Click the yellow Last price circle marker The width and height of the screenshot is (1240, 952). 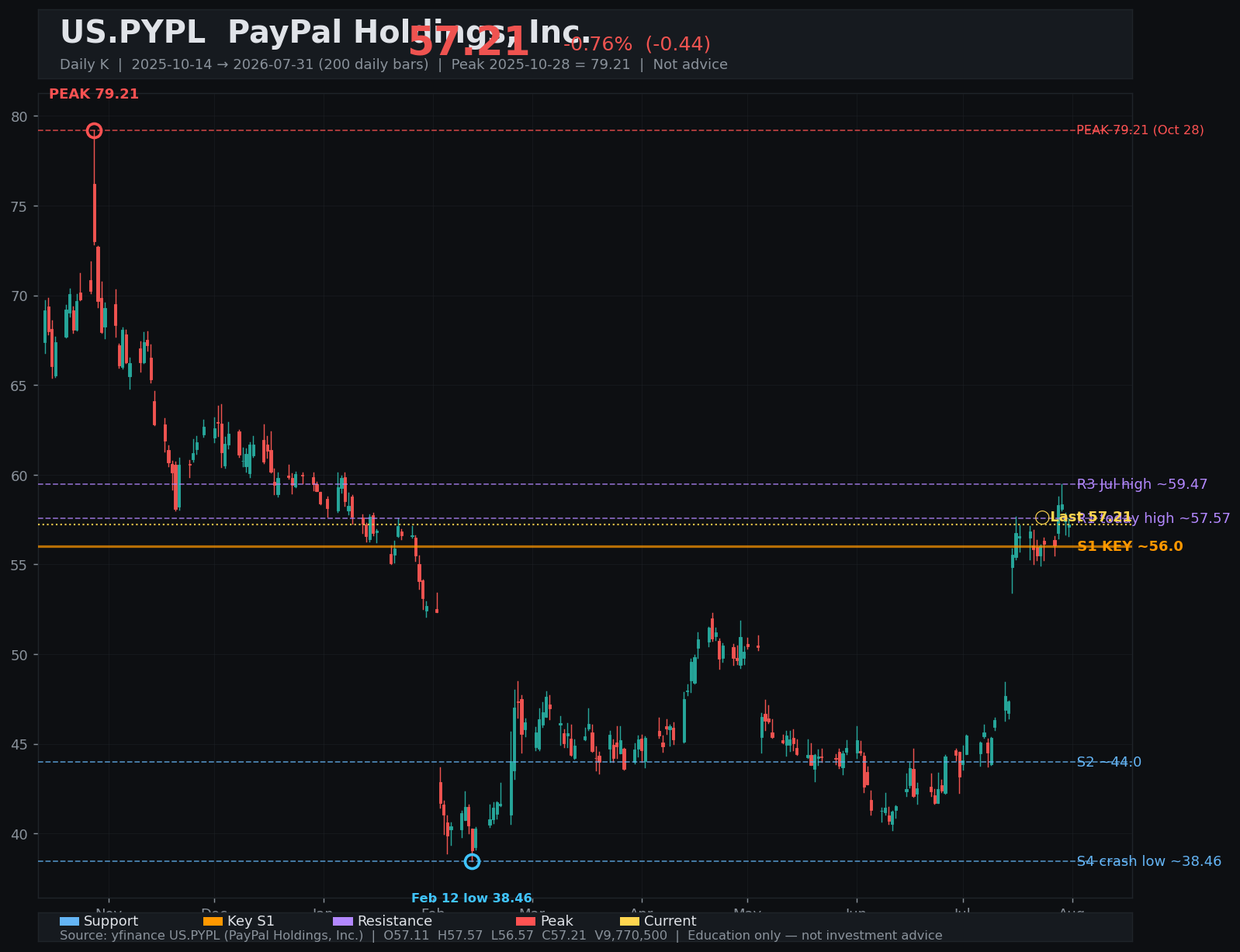[1042, 518]
